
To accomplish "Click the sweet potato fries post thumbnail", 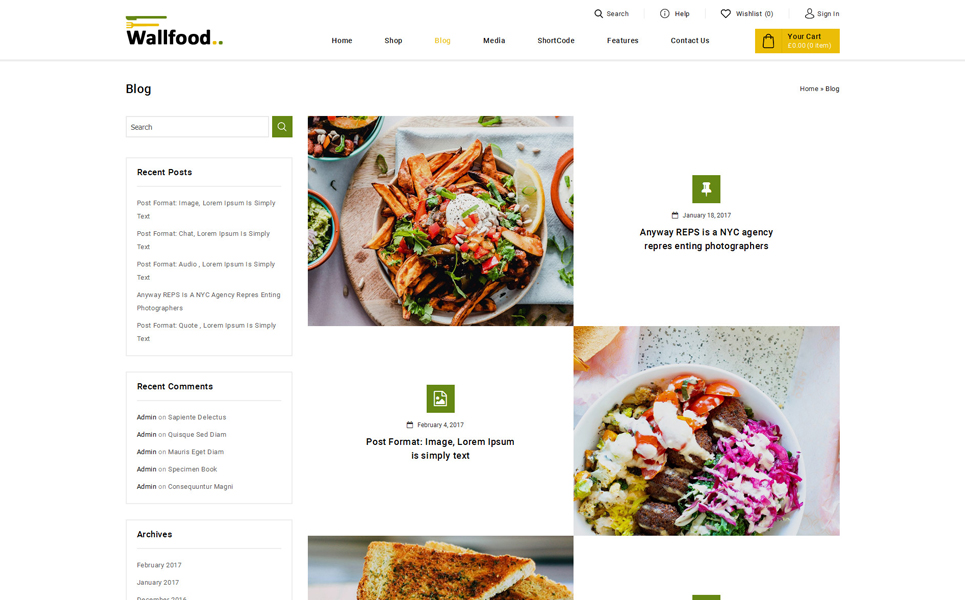I will (440, 221).
